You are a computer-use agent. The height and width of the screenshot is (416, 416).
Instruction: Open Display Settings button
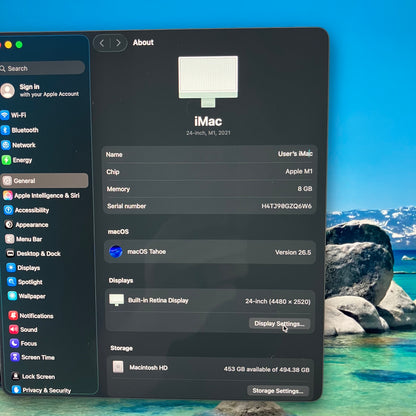(x=279, y=323)
